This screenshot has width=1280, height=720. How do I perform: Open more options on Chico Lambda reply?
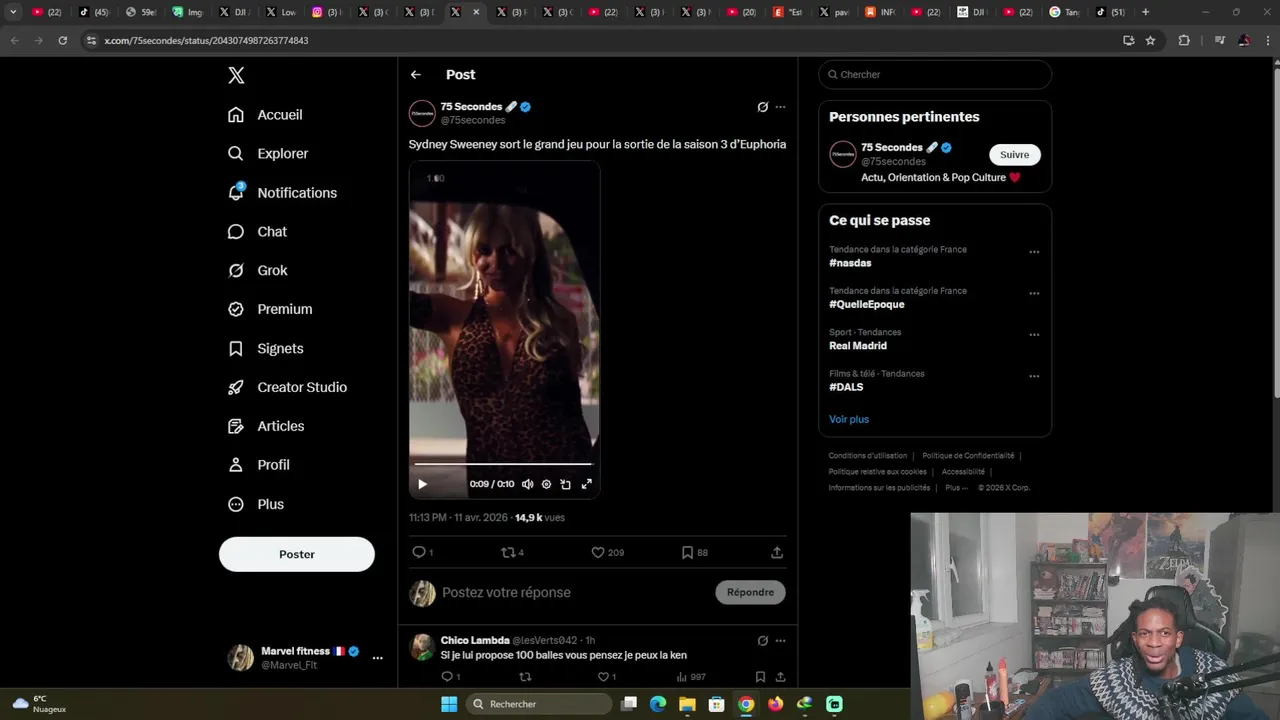click(x=781, y=640)
